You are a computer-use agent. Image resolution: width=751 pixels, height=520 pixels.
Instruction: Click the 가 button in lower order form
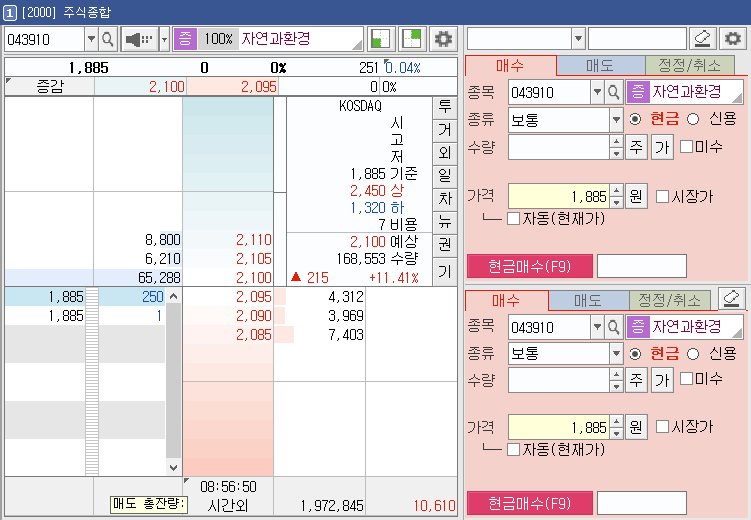(x=662, y=380)
